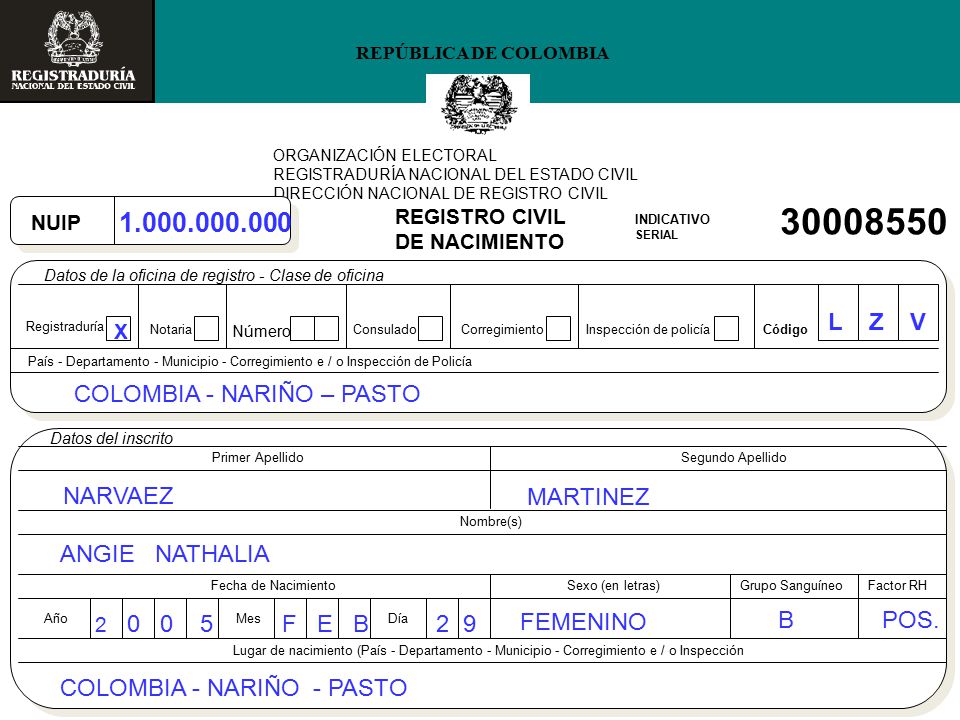Click the name ANGIE NATHALIA

click(165, 553)
